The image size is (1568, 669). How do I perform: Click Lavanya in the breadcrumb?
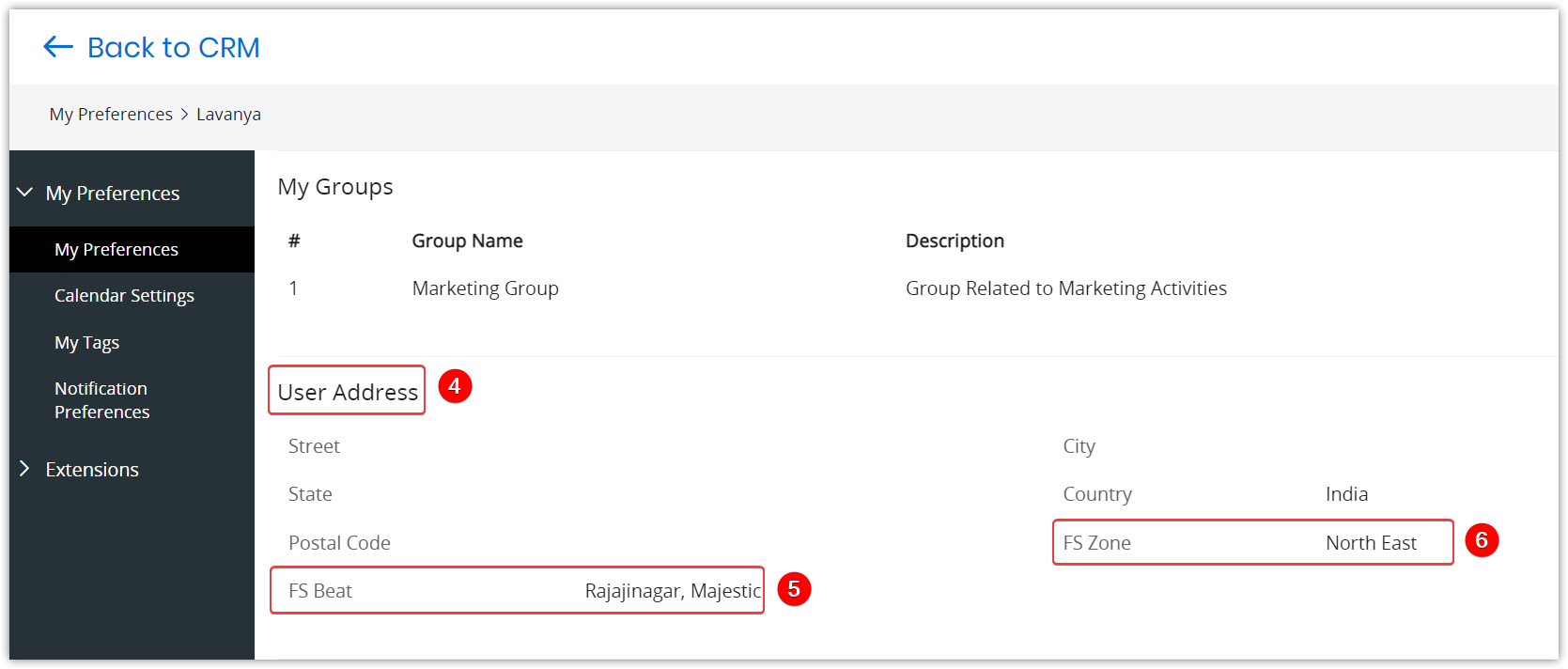click(x=228, y=114)
